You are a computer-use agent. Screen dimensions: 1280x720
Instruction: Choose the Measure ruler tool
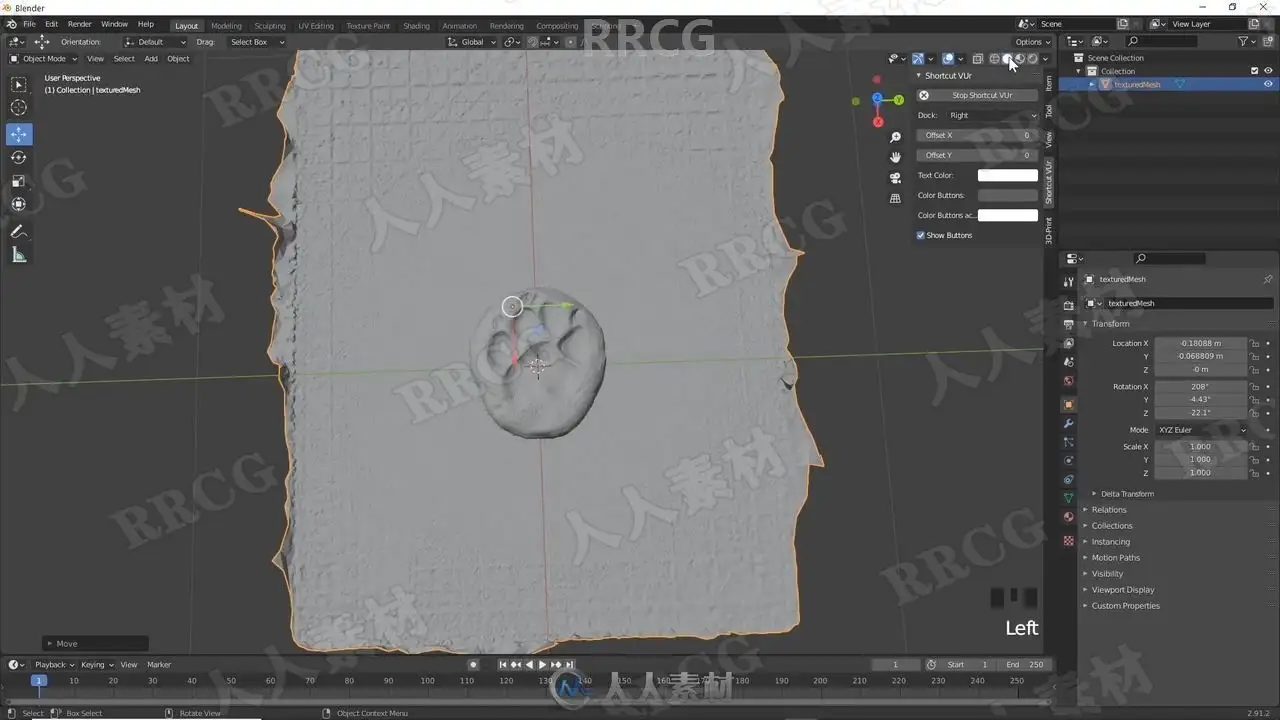(x=19, y=255)
